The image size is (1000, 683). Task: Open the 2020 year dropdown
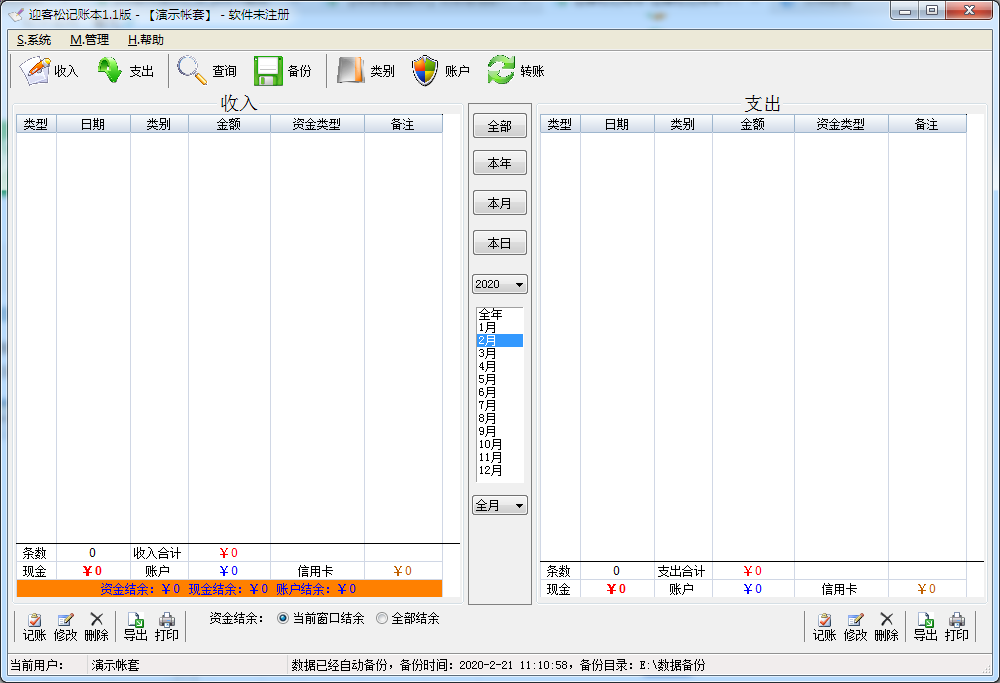click(500, 284)
